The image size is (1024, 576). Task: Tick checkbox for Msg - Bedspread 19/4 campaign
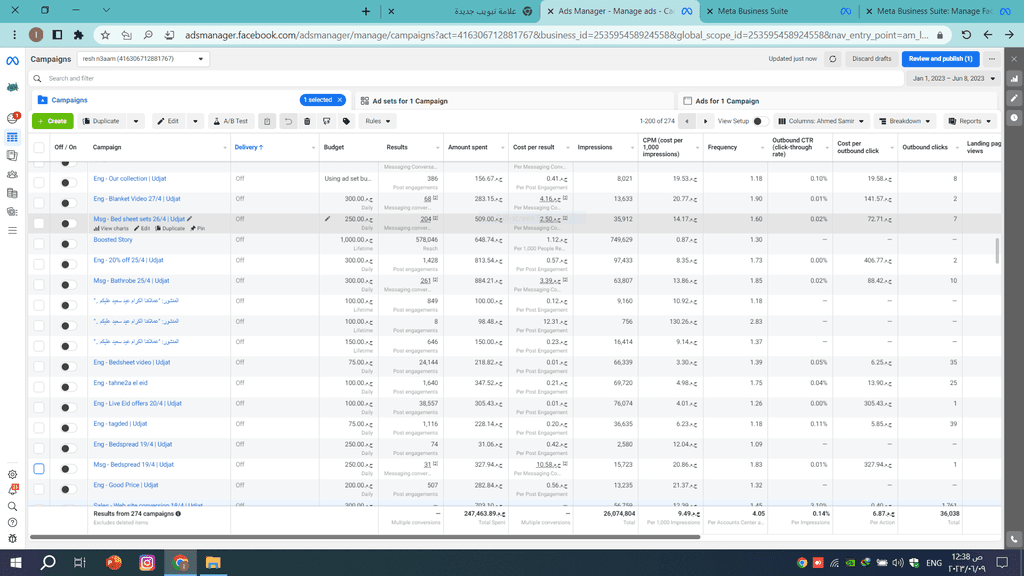(x=39, y=469)
